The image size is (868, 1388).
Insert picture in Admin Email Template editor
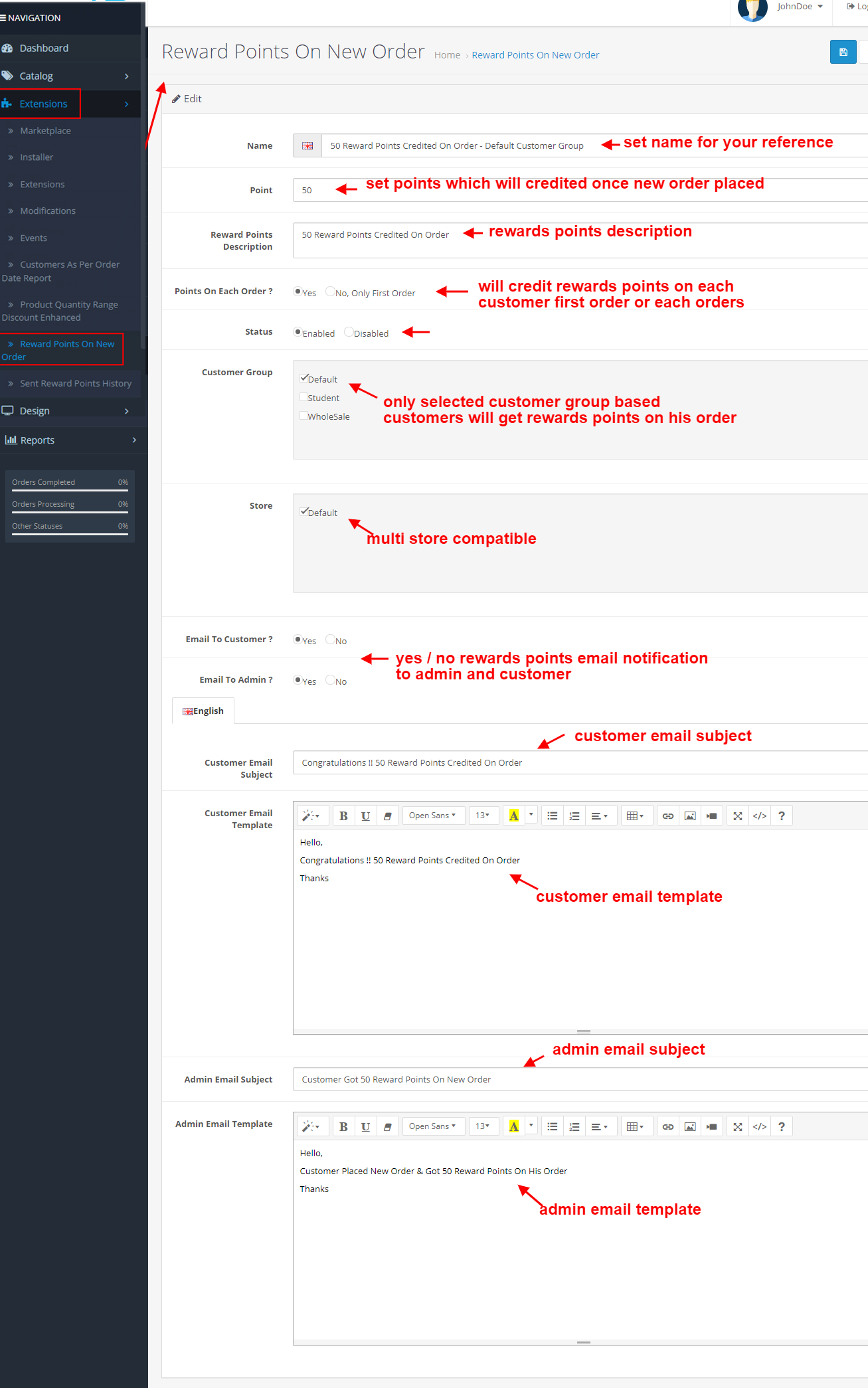[690, 1126]
